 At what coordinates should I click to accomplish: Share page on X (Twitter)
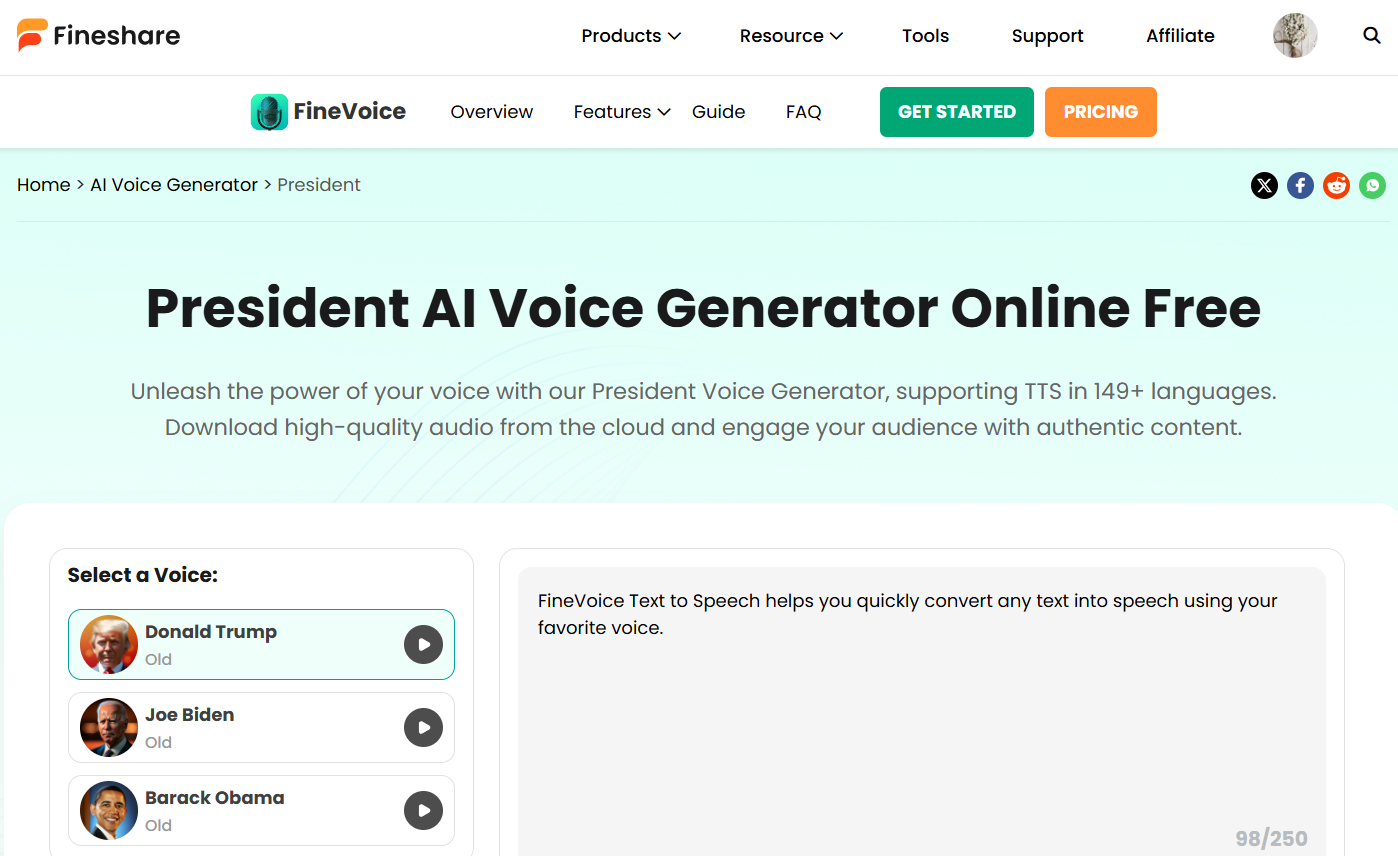click(1264, 185)
